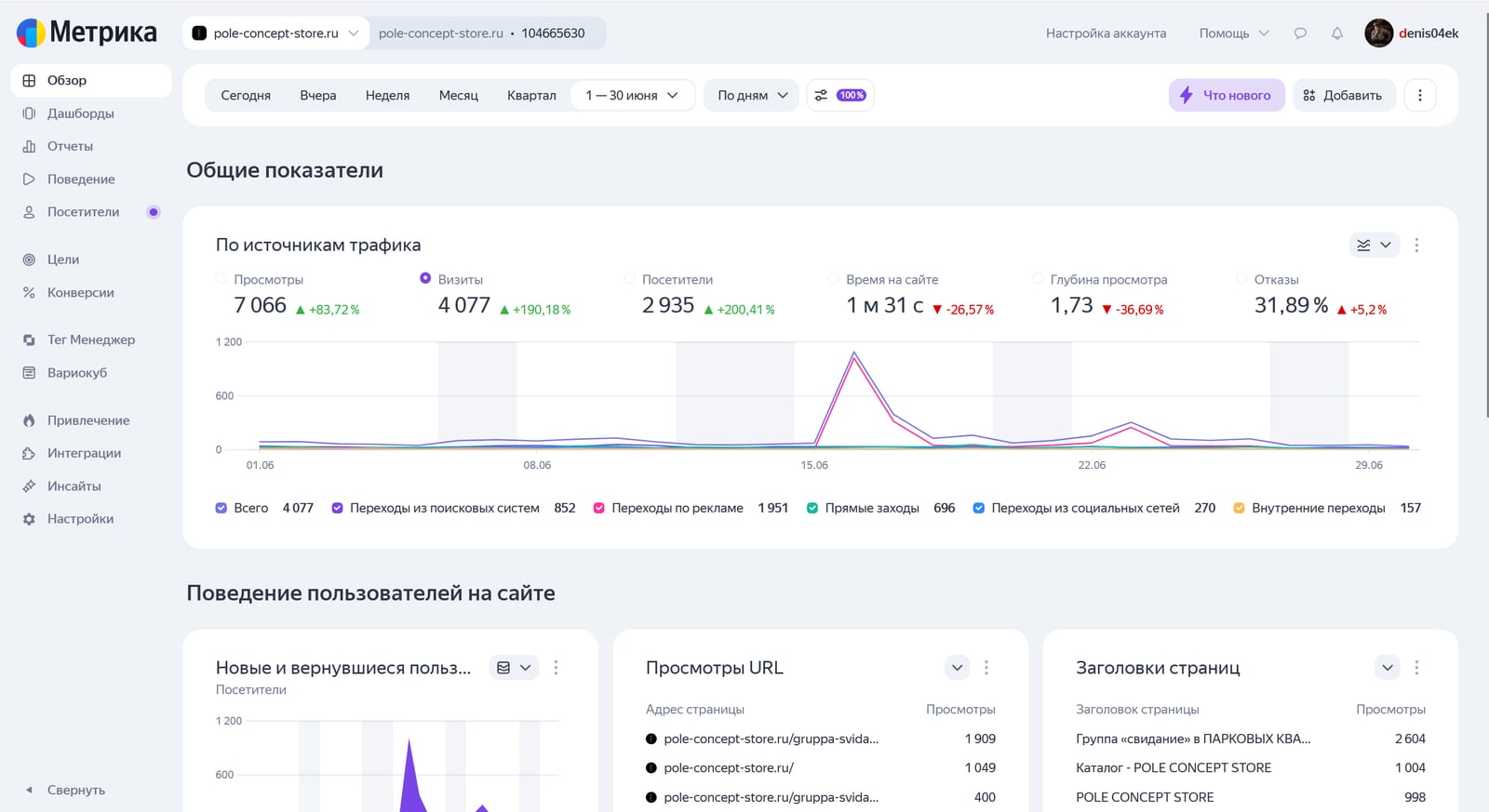
Task: Click the segmentation filter sliders icon
Action: pos(821,95)
